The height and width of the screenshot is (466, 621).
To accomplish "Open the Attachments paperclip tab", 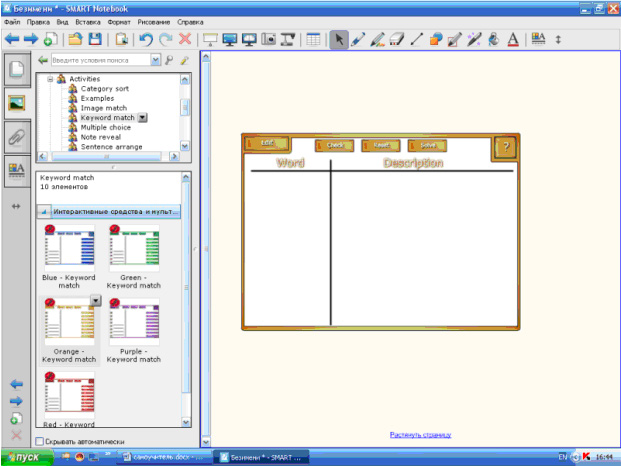I will coord(16,137).
